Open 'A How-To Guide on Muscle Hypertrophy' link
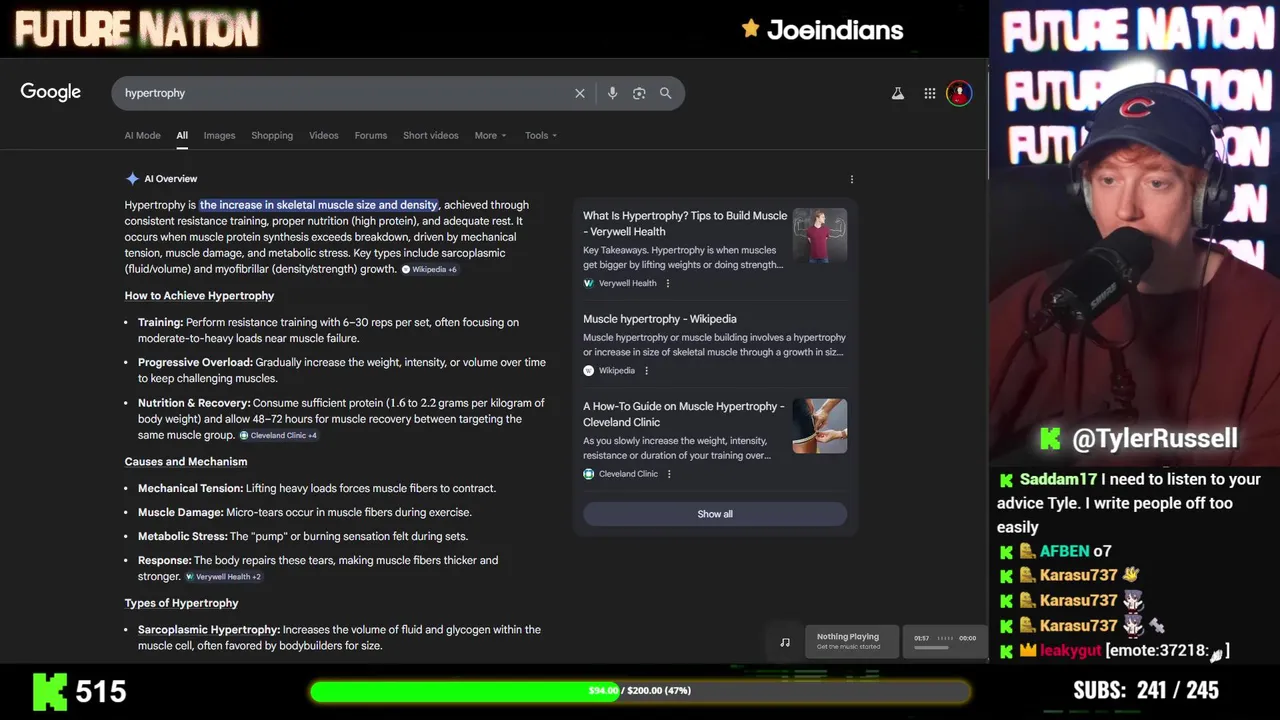 (684, 414)
